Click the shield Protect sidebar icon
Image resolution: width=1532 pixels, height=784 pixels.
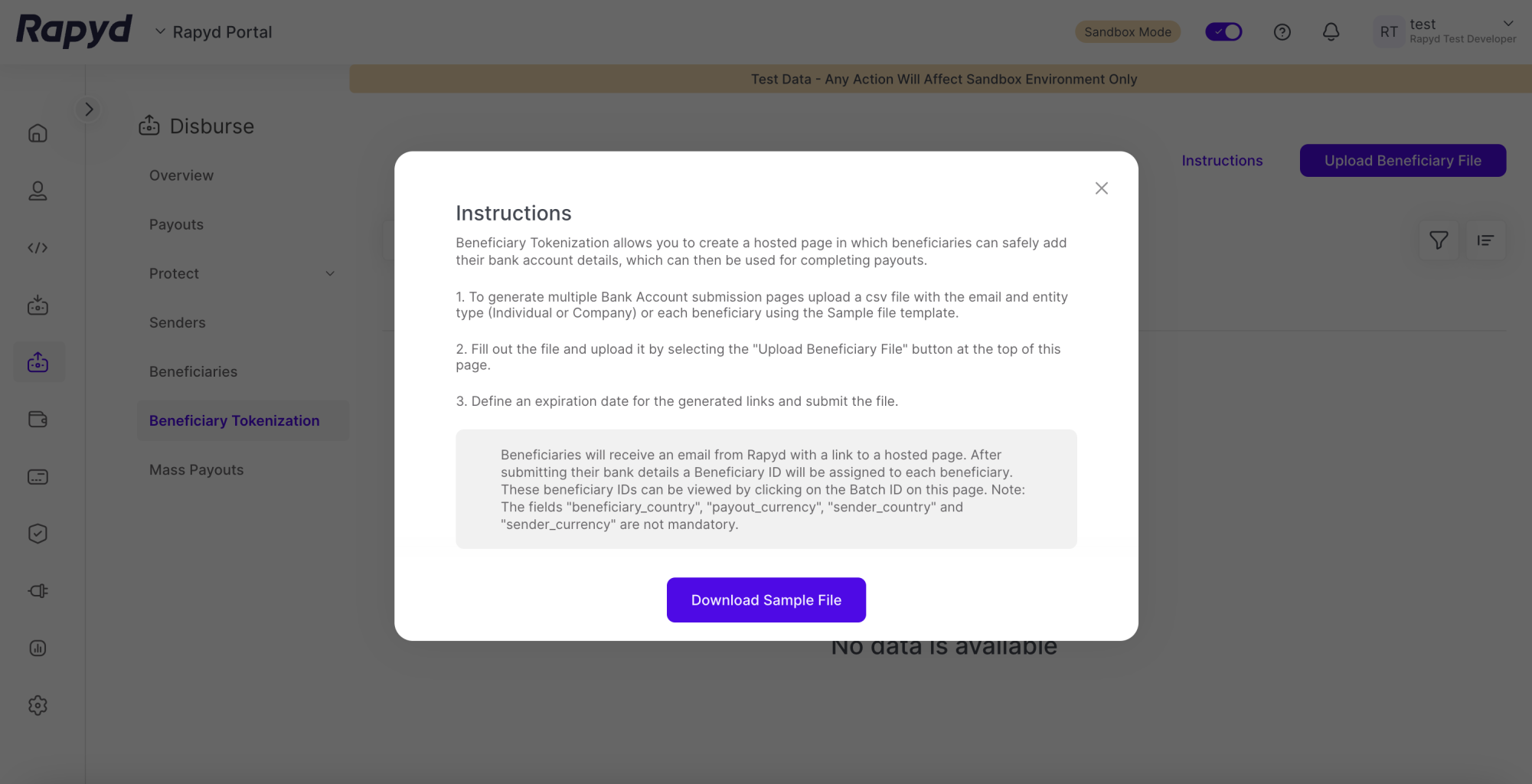pos(38,534)
